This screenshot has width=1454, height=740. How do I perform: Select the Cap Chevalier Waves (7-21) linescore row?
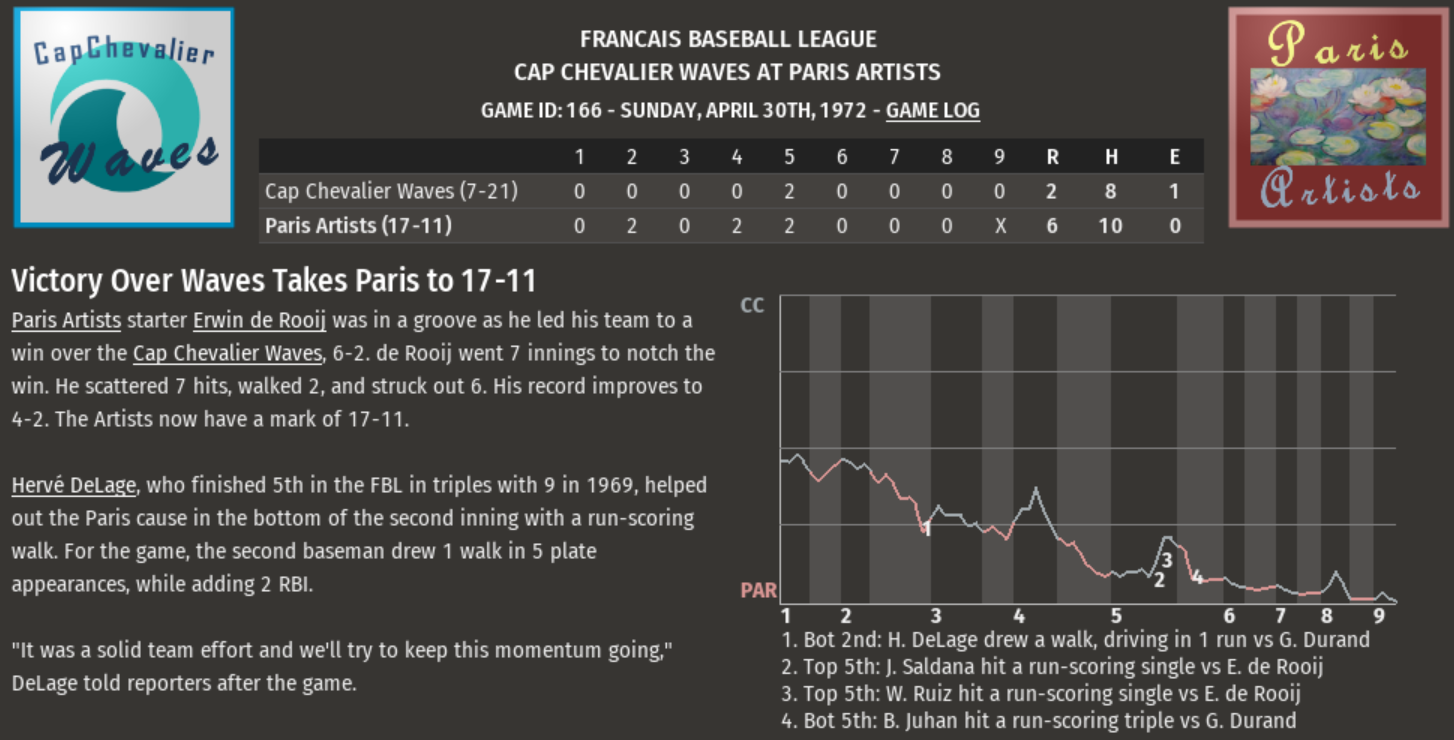[x=390, y=190]
